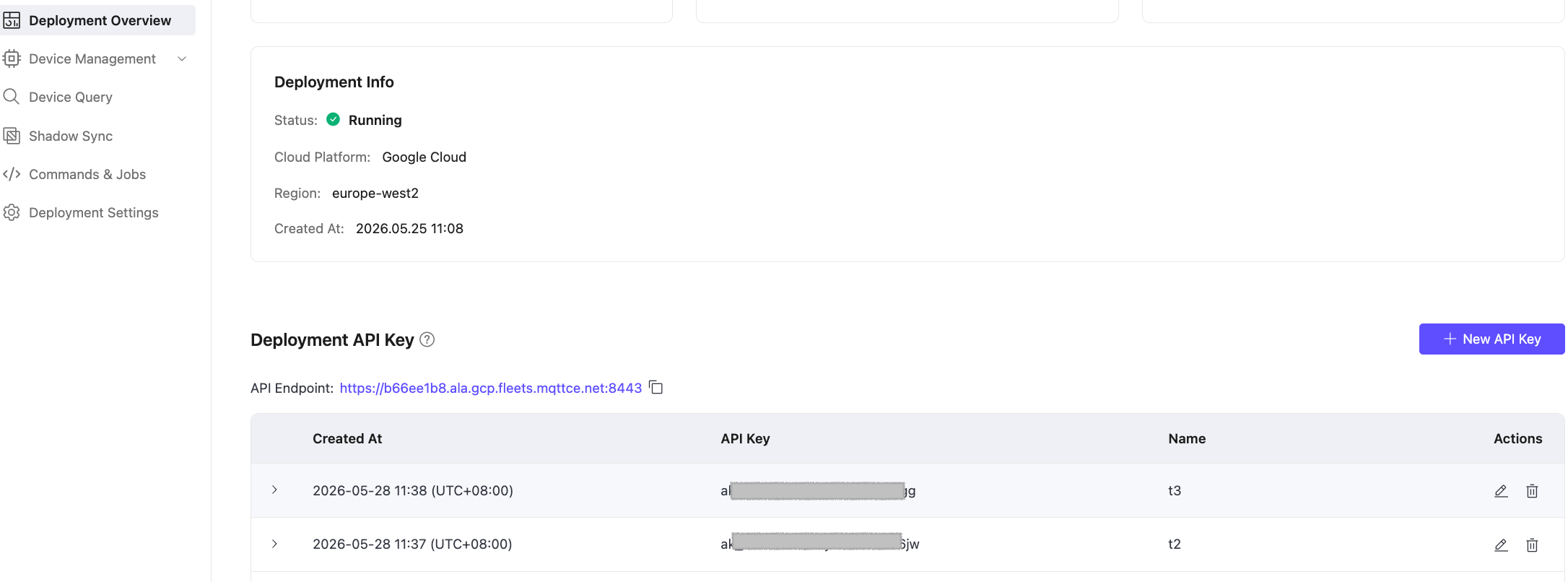Copy the API Endpoint address
This screenshot has height=582, width=1568.
[x=655, y=387]
